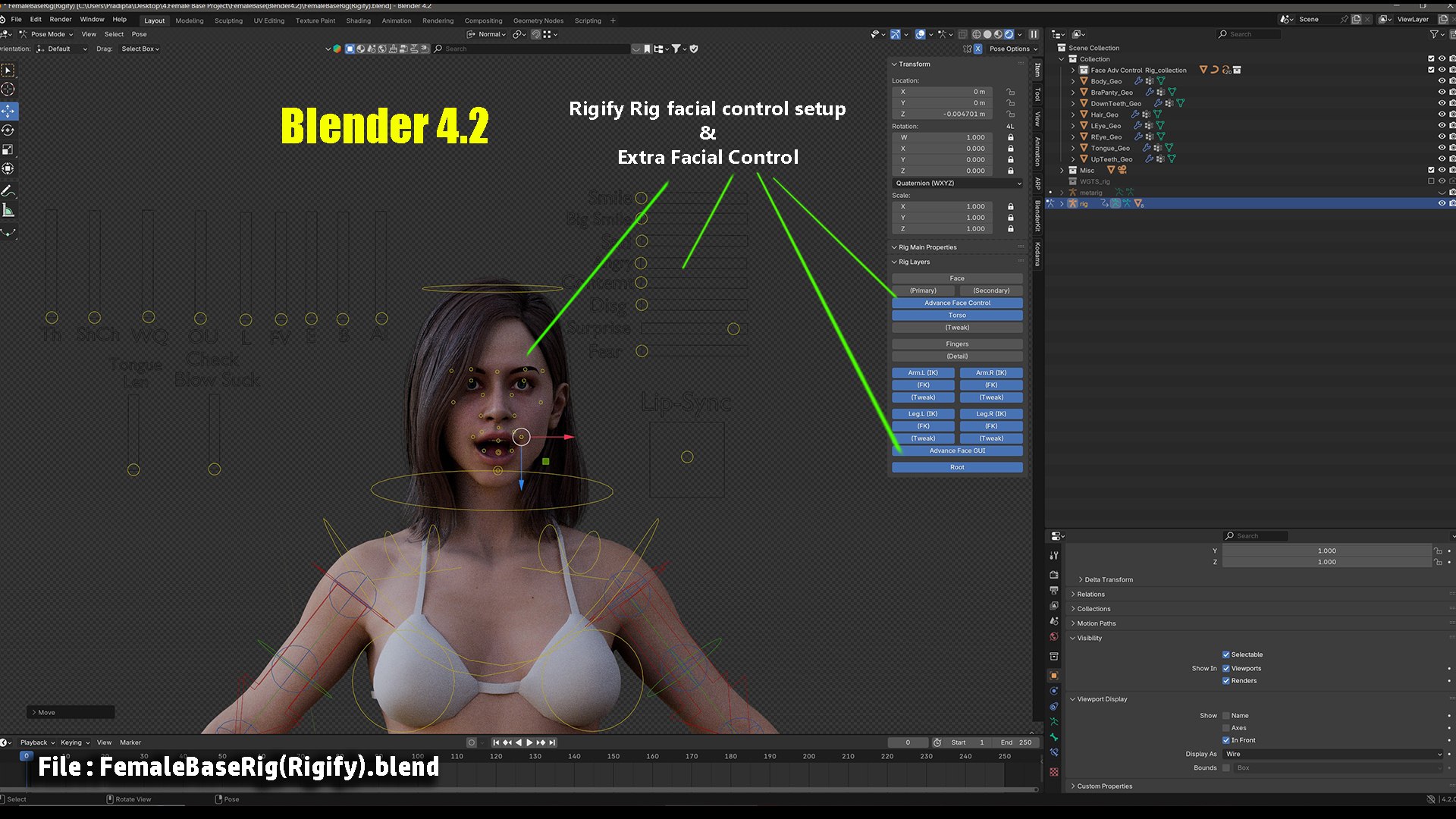Toggle Show In Renders checkbox
Screen dimensions: 1456x819
tap(1226, 680)
